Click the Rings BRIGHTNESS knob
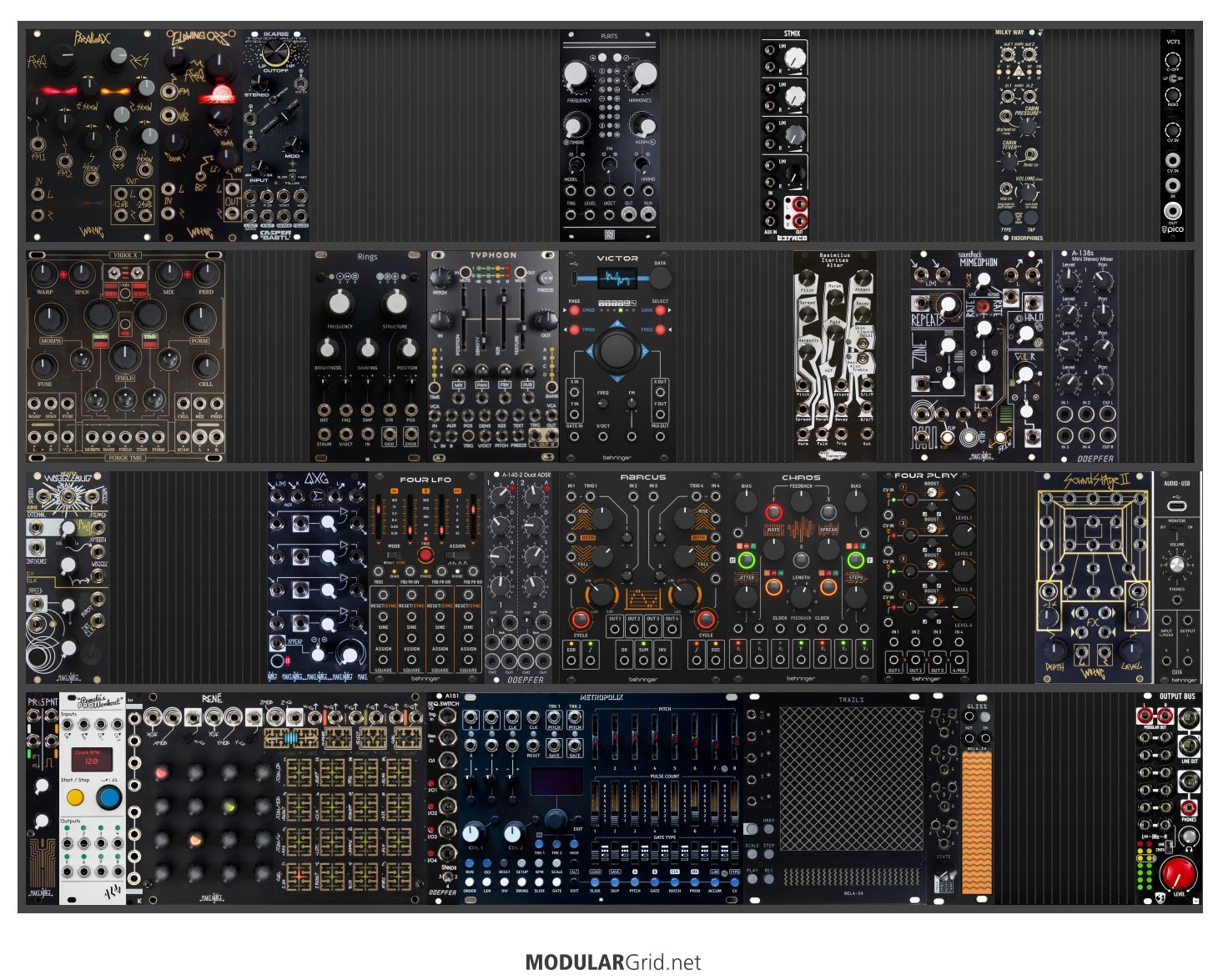This screenshot has height=980, width=1228. (x=328, y=349)
